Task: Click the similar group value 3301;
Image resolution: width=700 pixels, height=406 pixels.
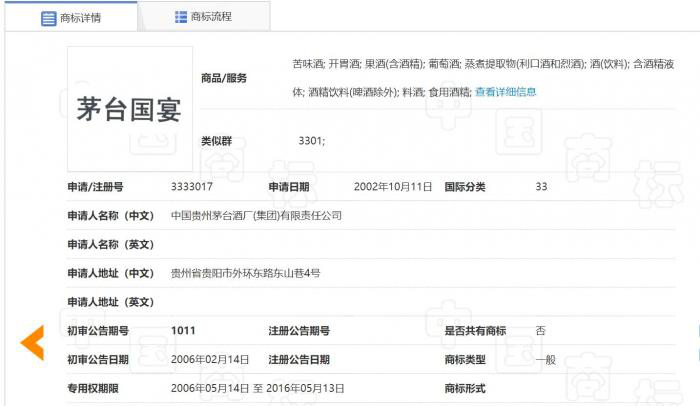Action: [312, 141]
